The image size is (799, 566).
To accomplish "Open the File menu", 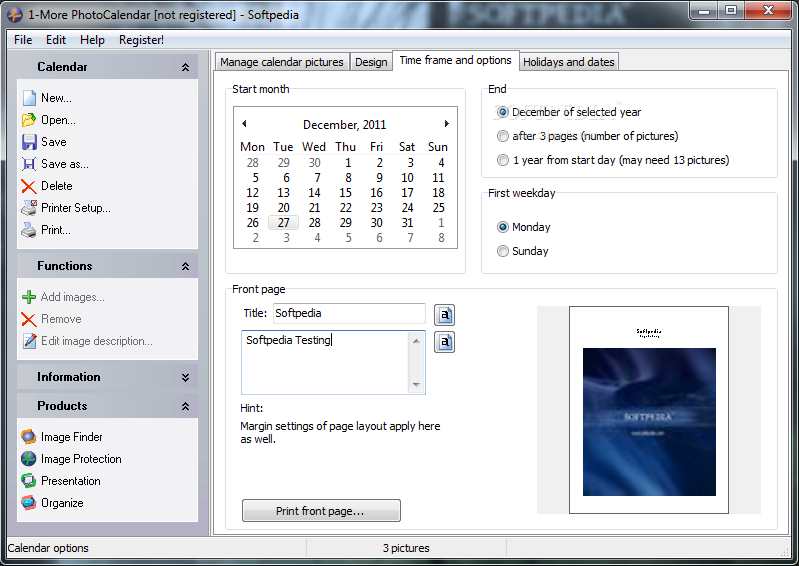I will (23, 40).
